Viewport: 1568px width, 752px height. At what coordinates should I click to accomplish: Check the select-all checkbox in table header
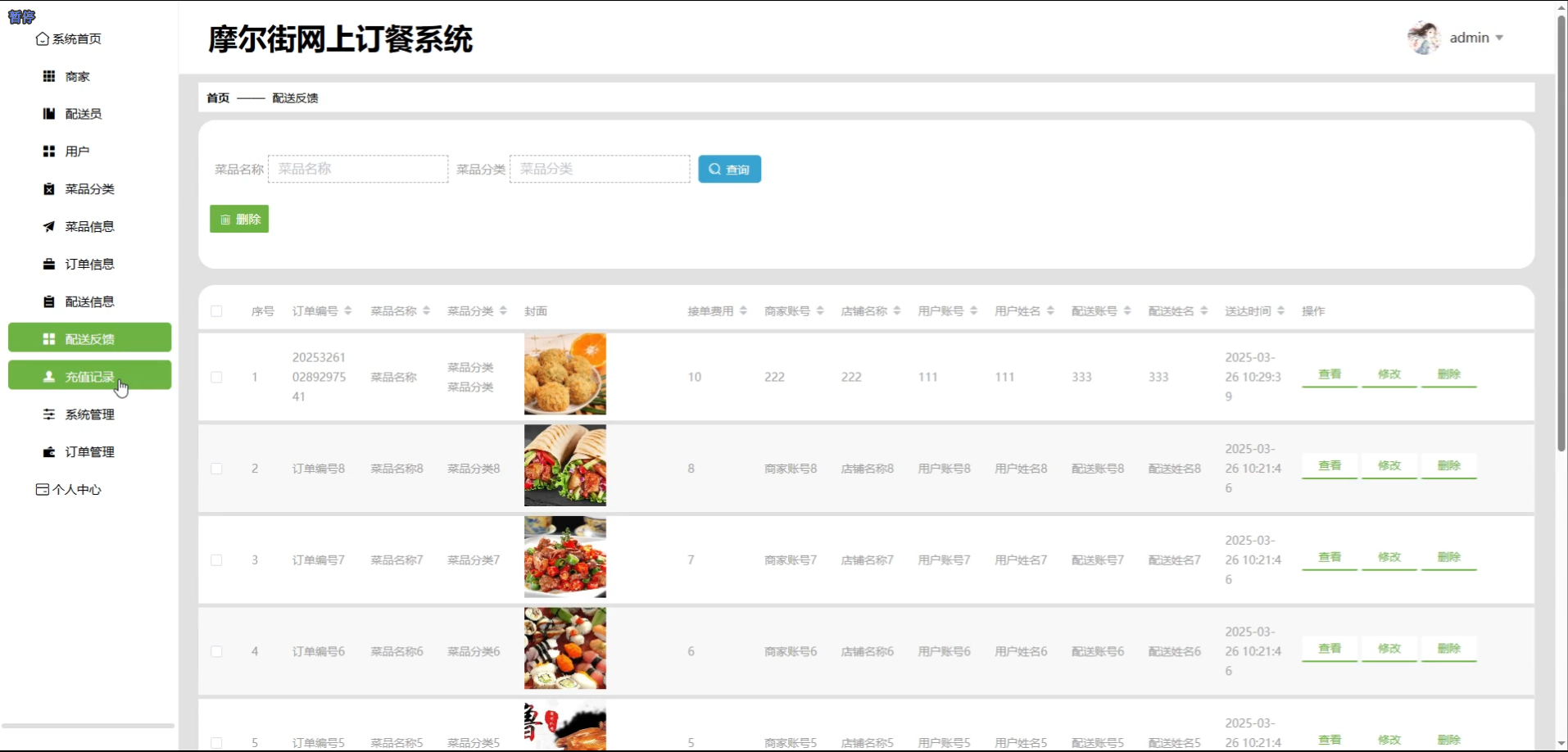click(x=217, y=311)
